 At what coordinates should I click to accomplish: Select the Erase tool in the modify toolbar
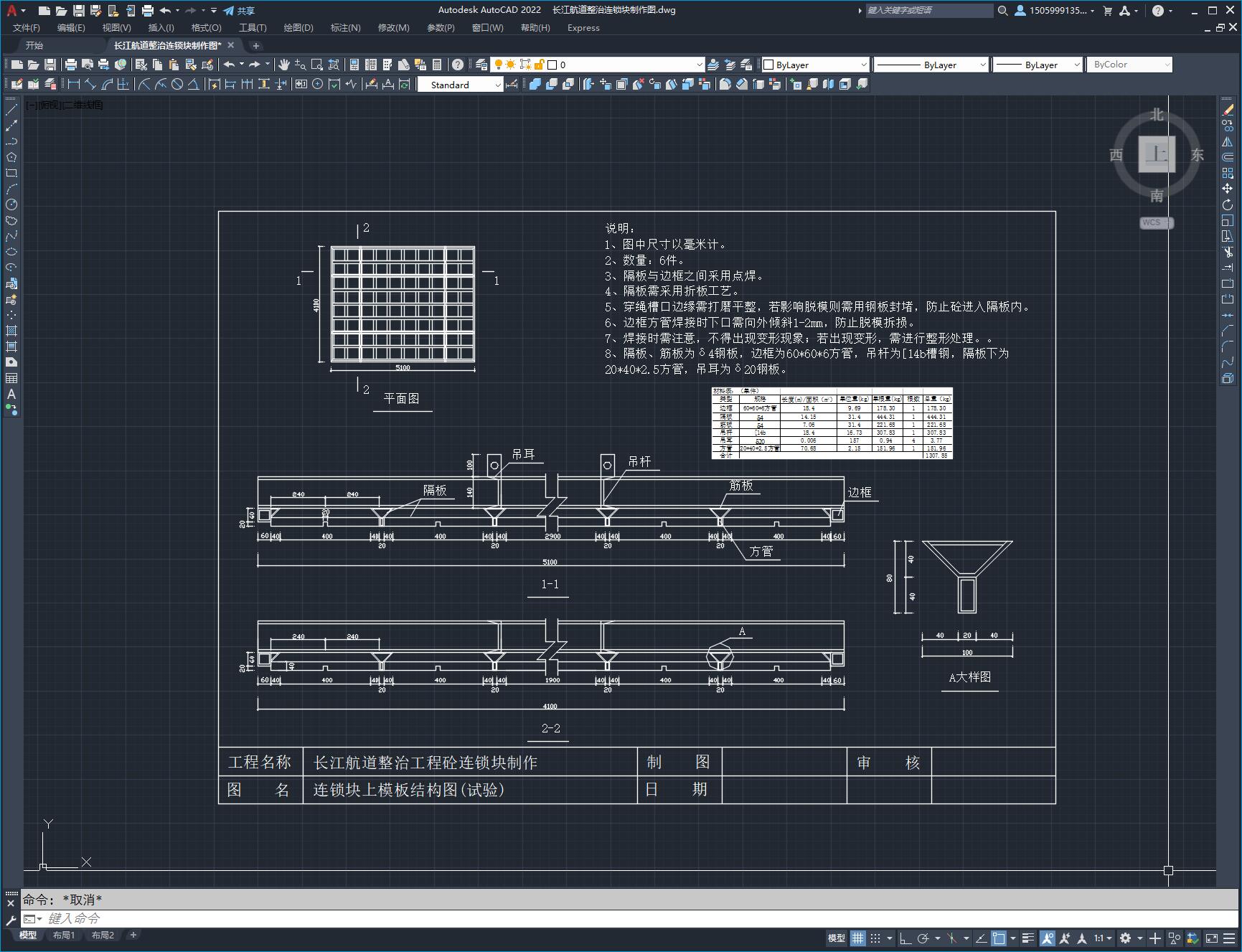tap(1228, 110)
